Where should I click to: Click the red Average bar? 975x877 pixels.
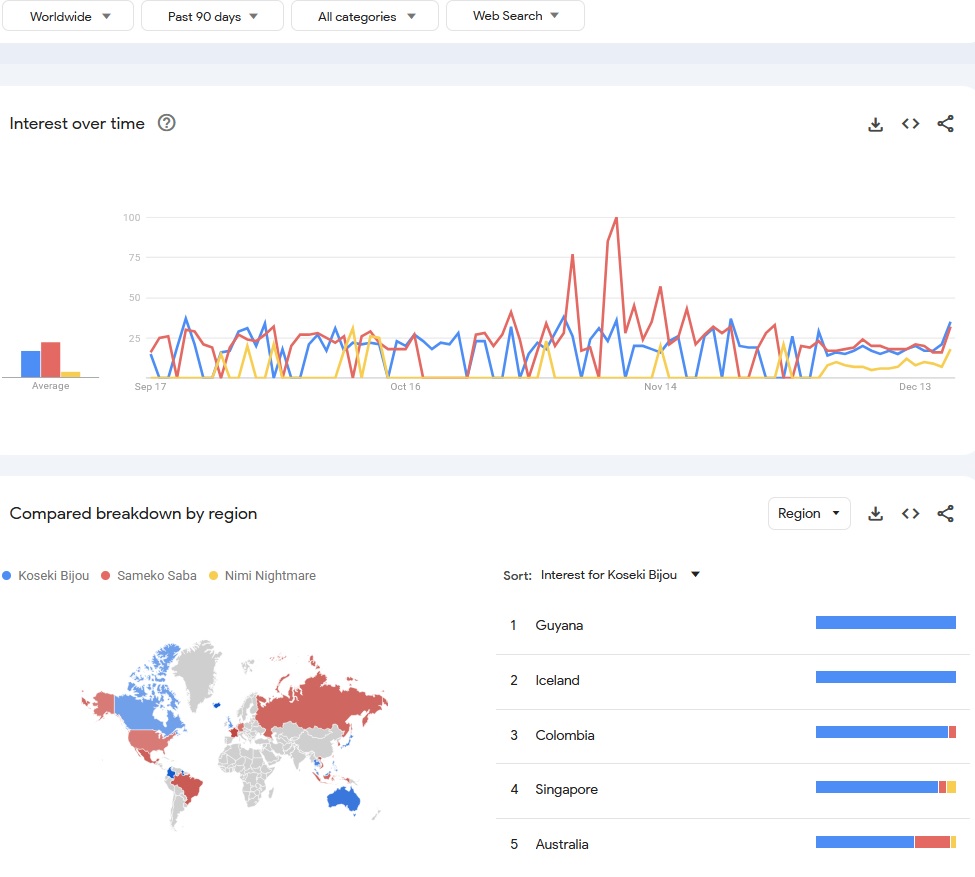[50, 360]
